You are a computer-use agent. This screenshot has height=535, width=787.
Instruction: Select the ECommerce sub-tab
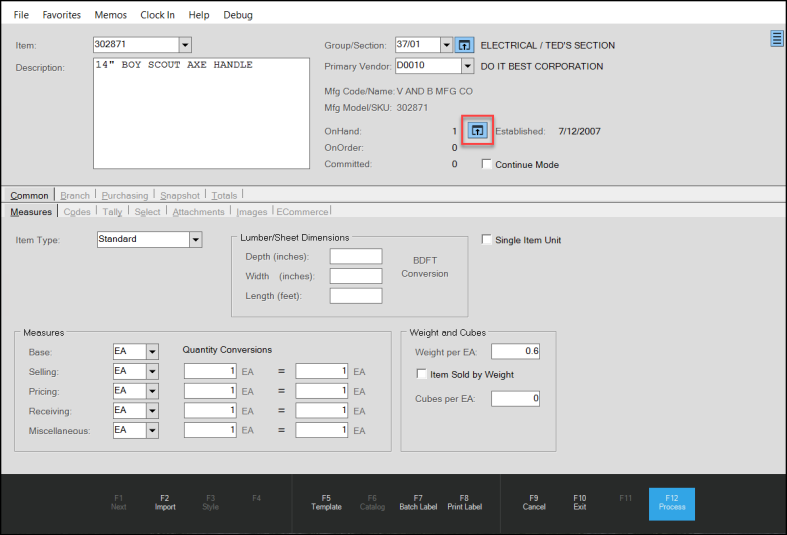302,212
